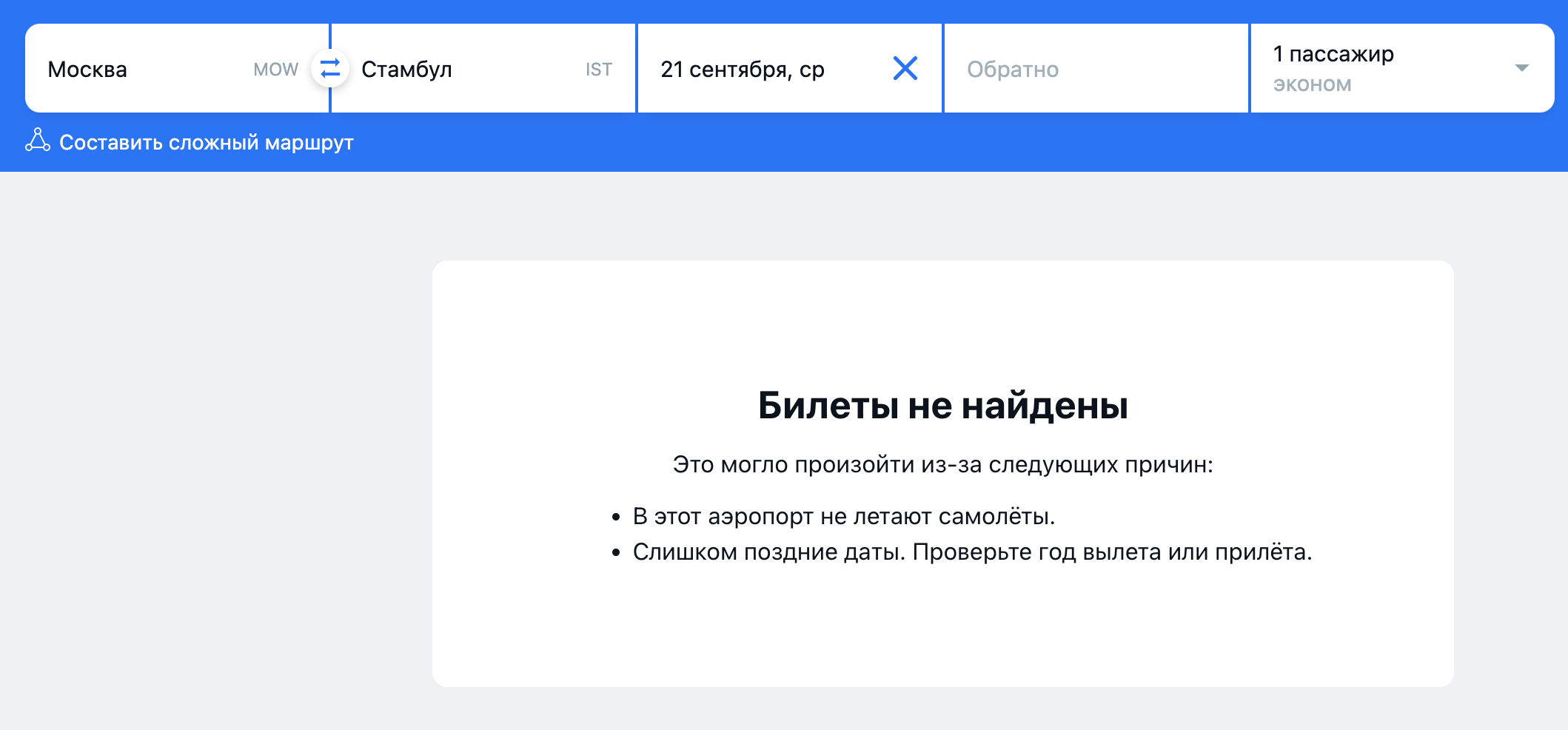Click the 'Стамбул' destination field

pyautogui.click(x=444, y=69)
